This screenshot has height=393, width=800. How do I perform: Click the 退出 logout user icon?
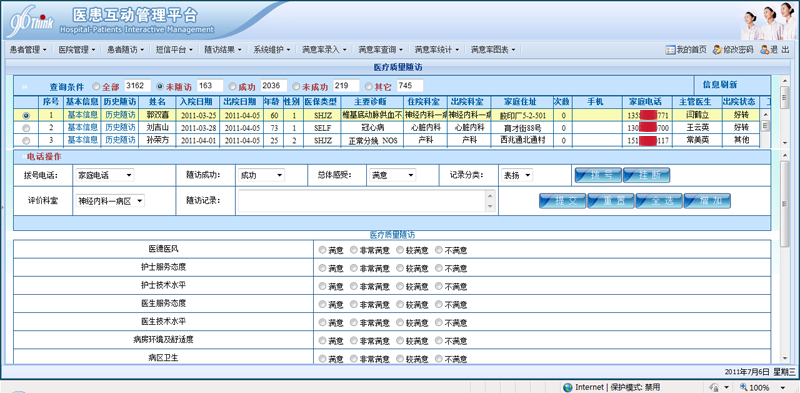tap(764, 50)
